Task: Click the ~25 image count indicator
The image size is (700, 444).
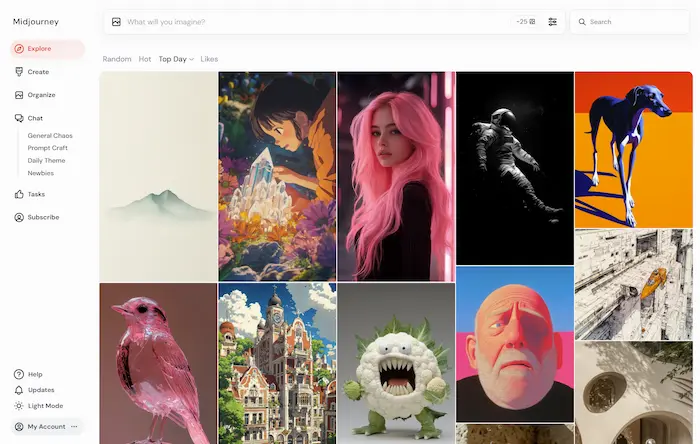Action: (525, 21)
